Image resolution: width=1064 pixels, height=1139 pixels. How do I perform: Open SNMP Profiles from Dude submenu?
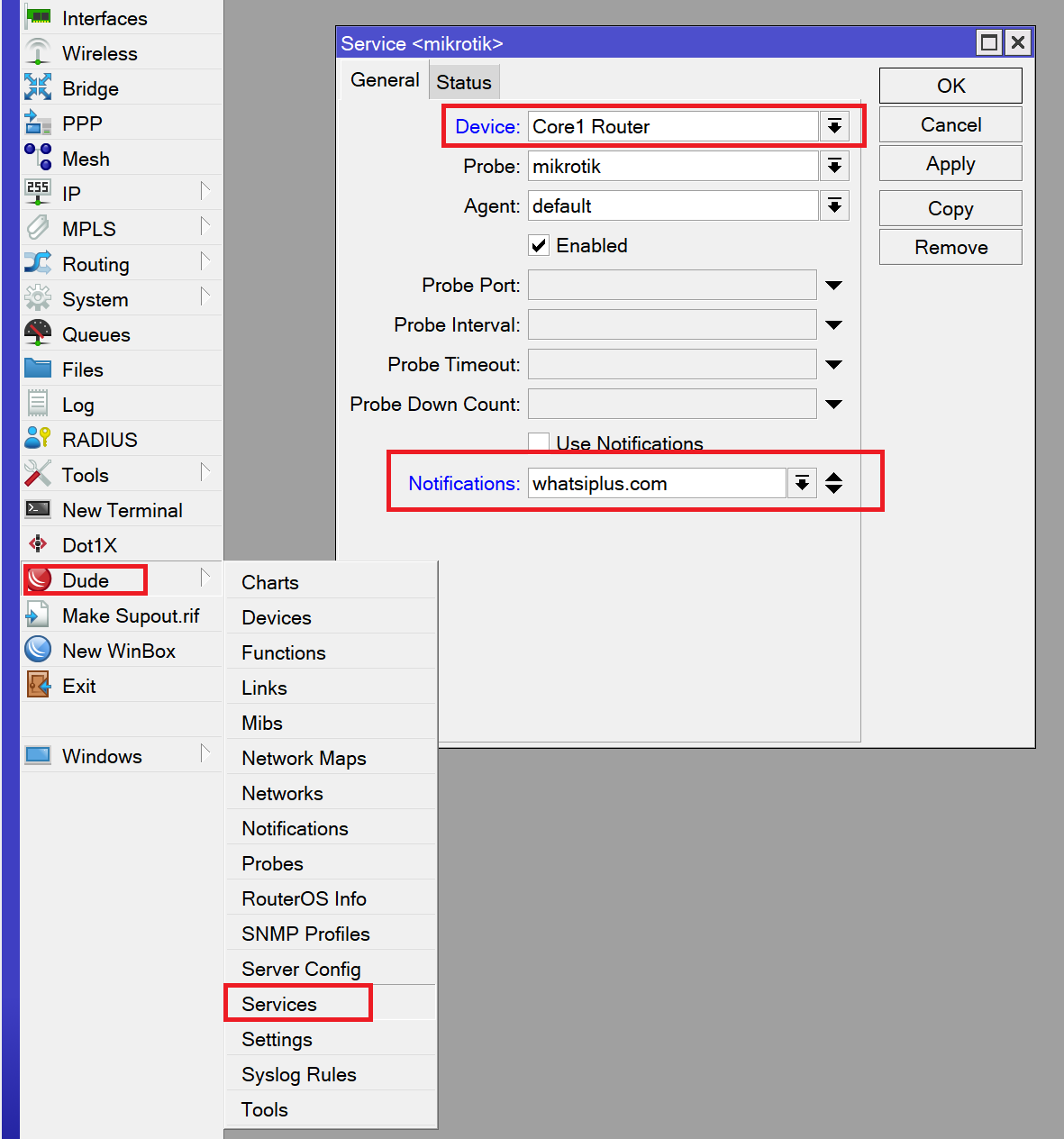coord(331,934)
